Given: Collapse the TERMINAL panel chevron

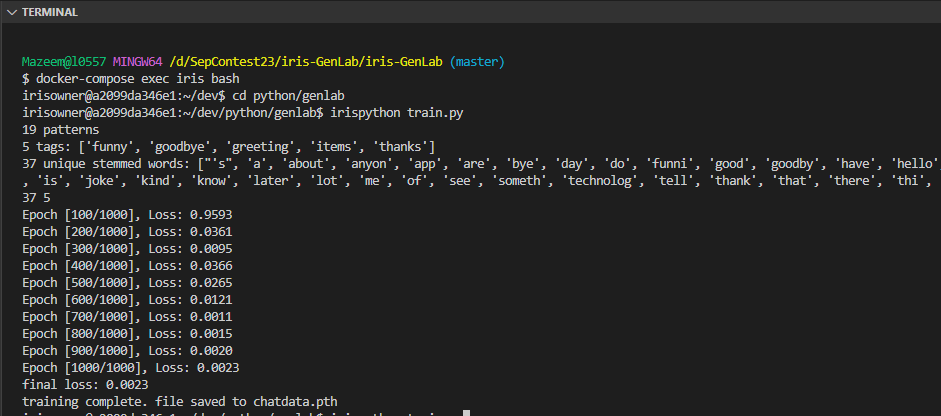Looking at the screenshot, I should 10,12.
